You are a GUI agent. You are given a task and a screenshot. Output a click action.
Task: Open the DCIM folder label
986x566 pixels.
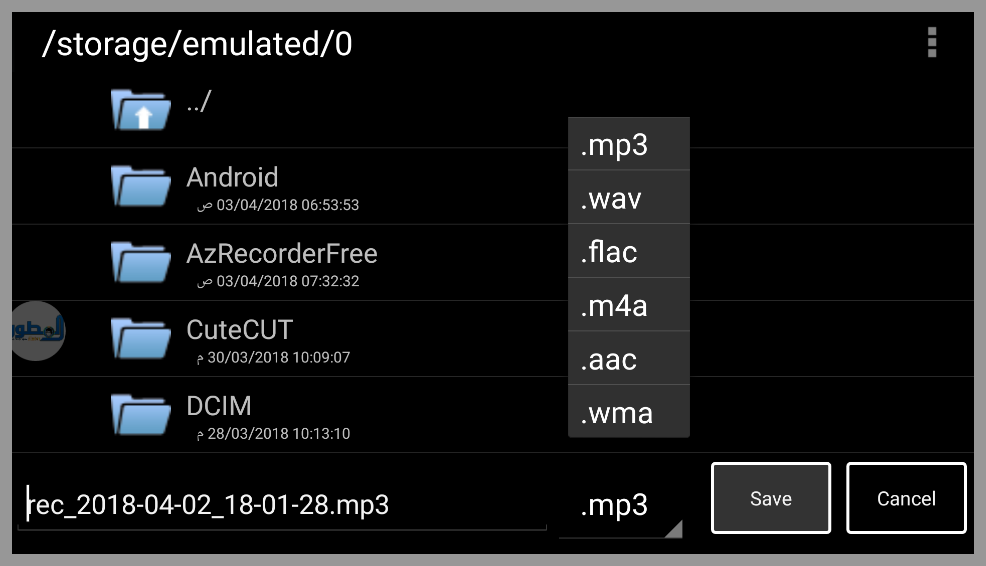[x=219, y=406]
